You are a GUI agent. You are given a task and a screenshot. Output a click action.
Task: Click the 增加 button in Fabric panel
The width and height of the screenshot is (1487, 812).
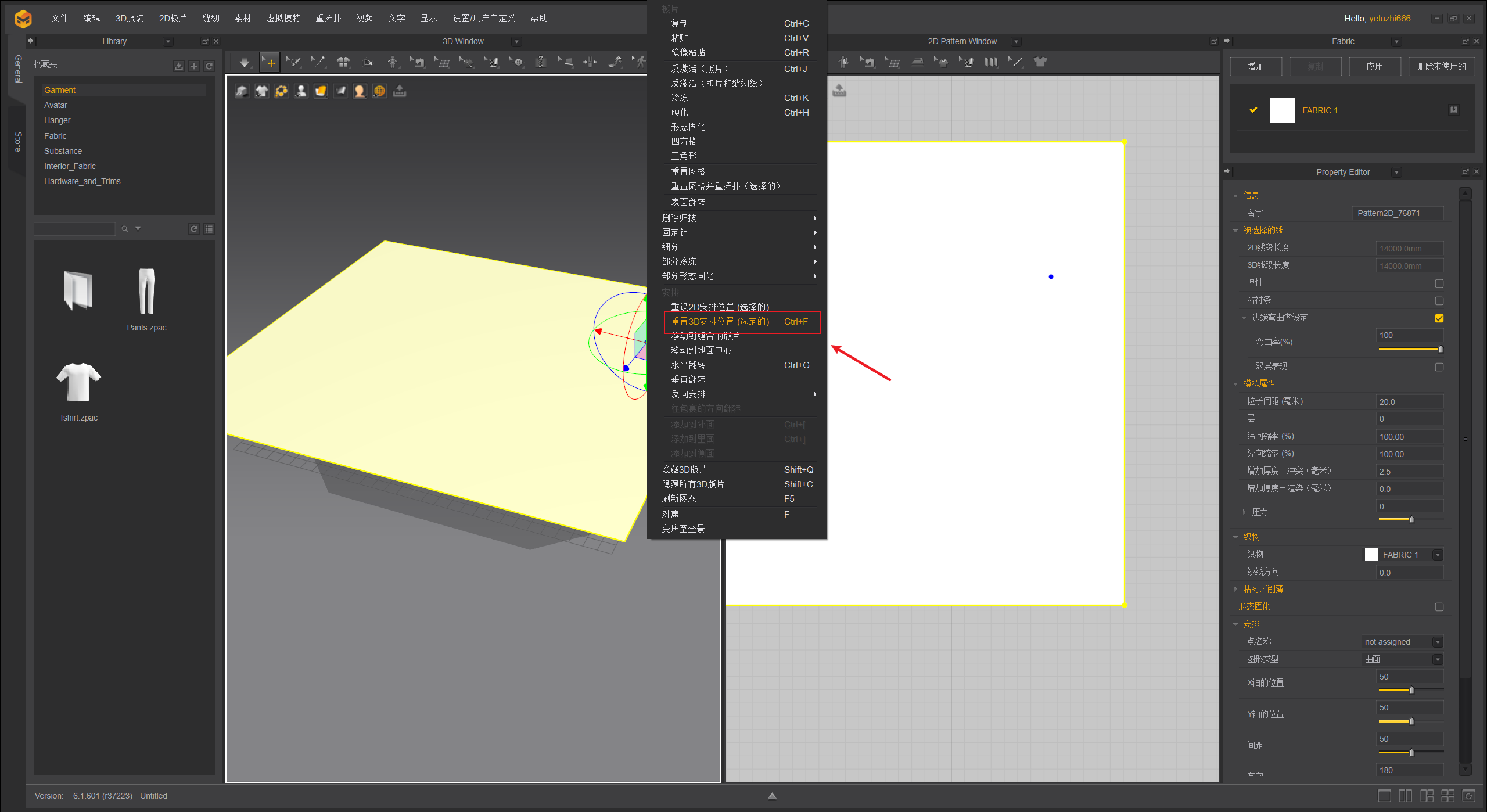1256,66
